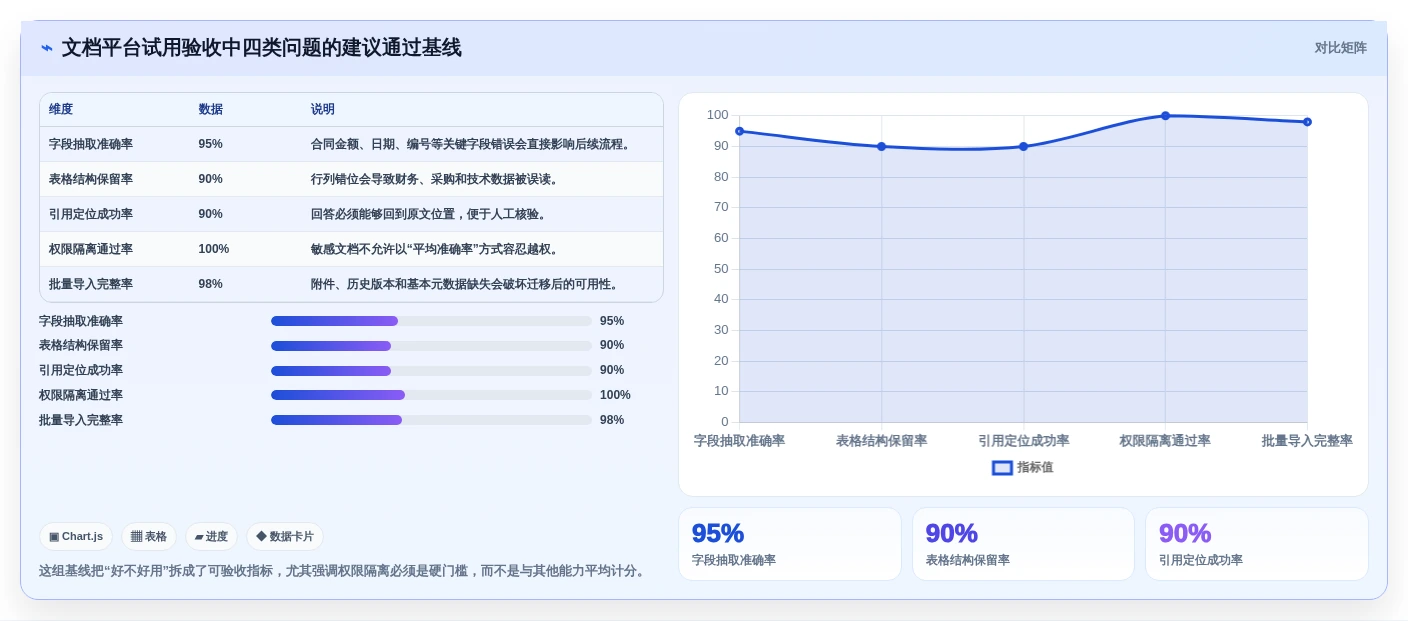Click the 维度 column header
This screenshot has width=1408, height=621.
pyautogui.click(x=61, y=110)
